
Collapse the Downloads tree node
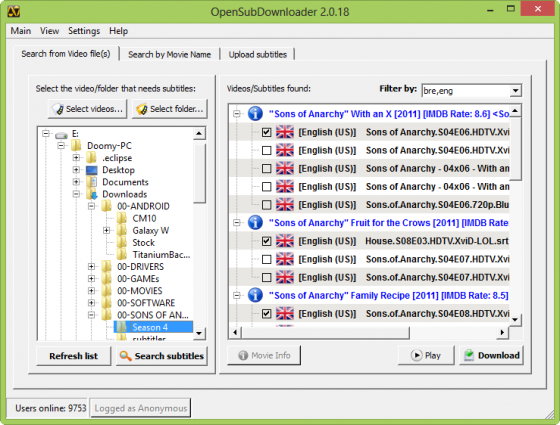coord(76,194)
